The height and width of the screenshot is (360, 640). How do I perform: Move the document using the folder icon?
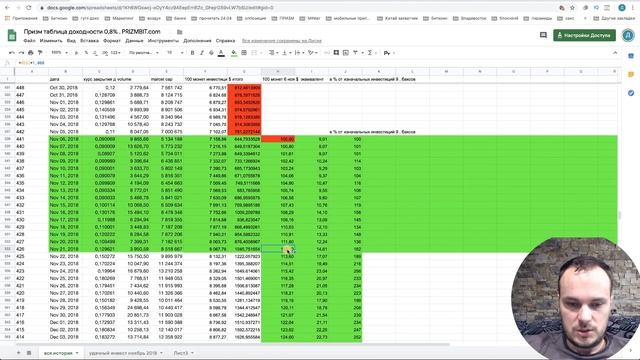pos(180,32)
